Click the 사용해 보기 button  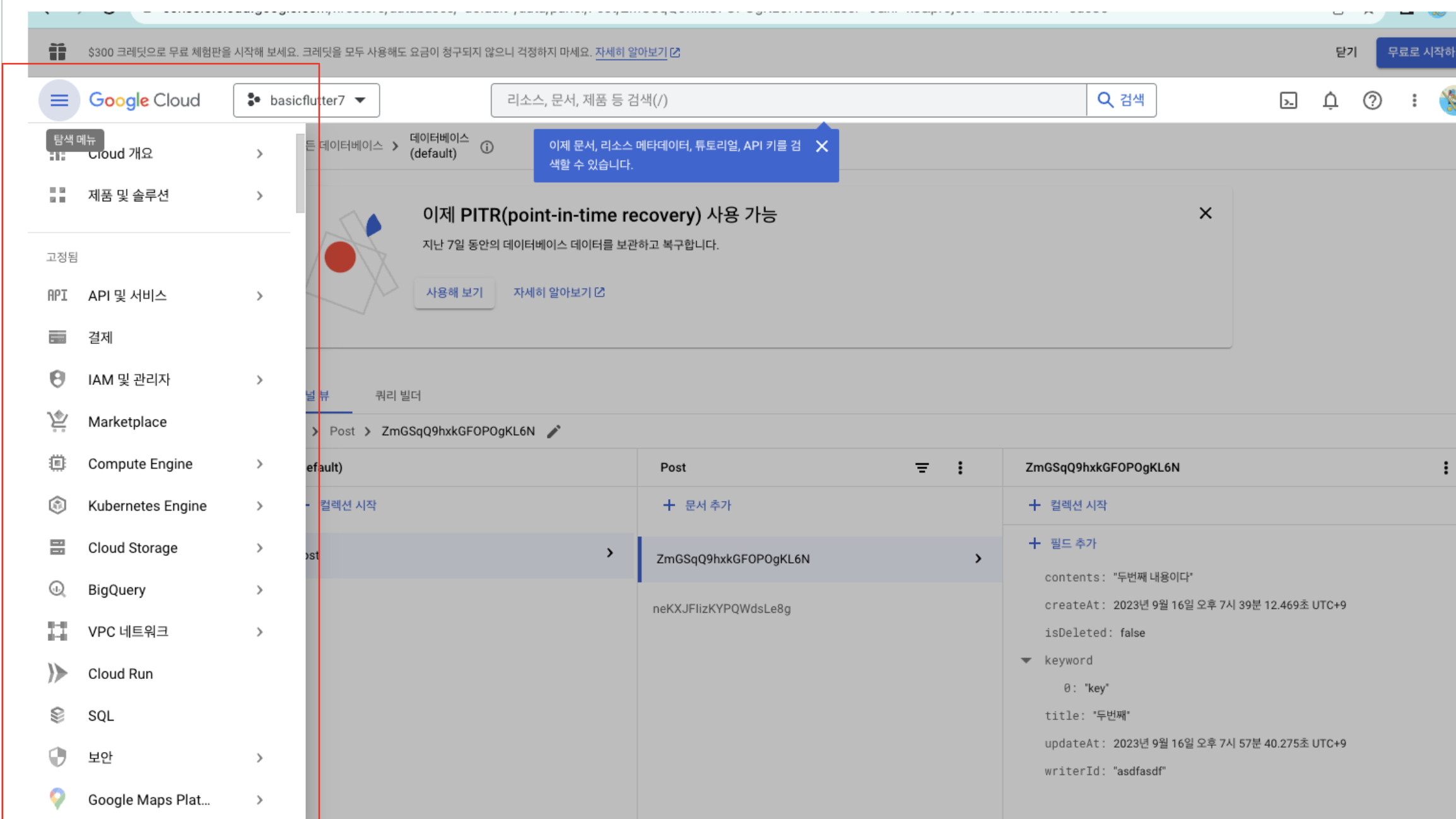454,293
